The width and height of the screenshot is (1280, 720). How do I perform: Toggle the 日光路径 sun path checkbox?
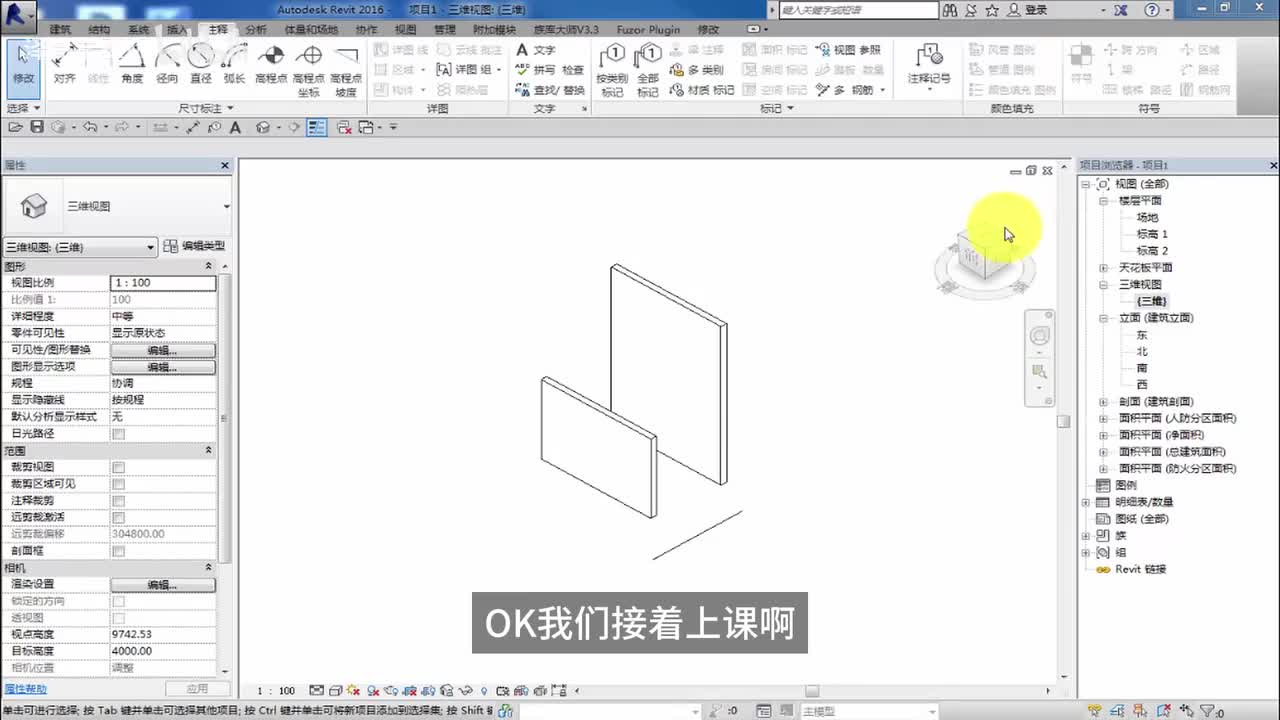119,434
